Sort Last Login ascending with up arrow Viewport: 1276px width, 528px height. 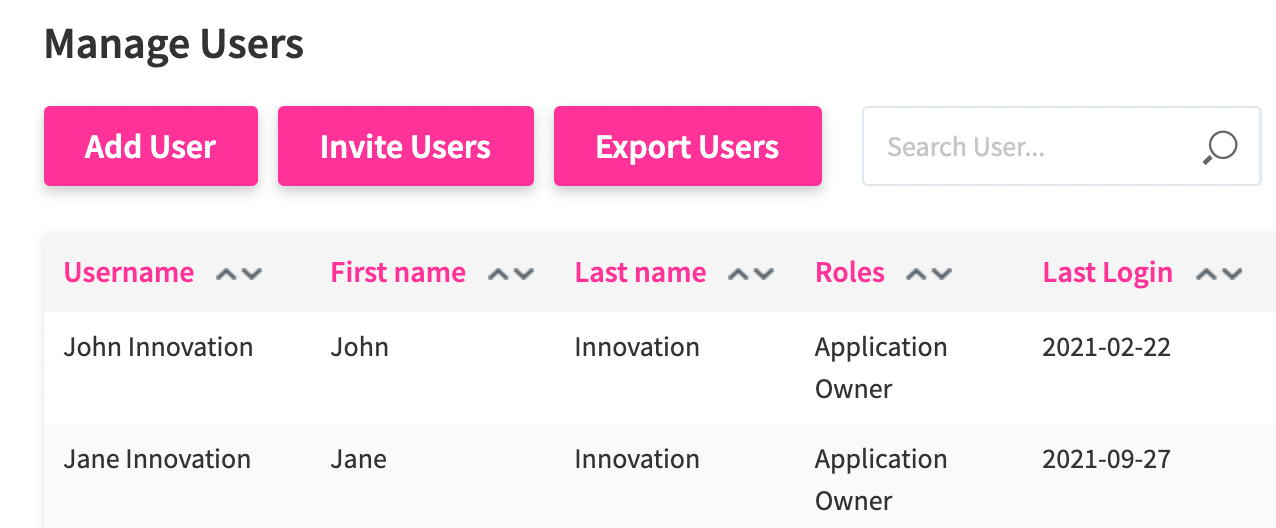coord(1207,274)
